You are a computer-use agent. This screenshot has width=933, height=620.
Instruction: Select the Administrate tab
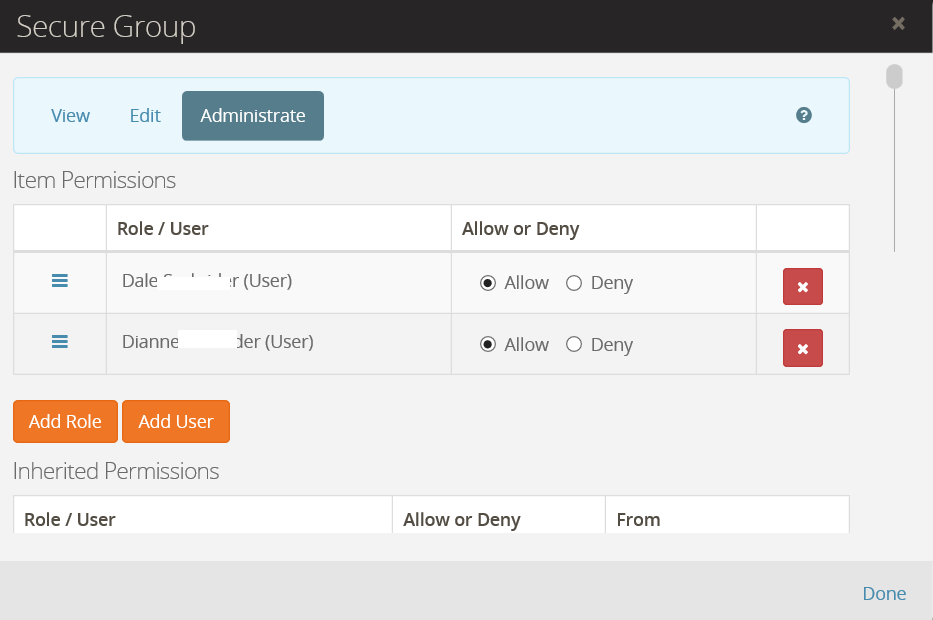pyautogui.click(x=252, y=116)
